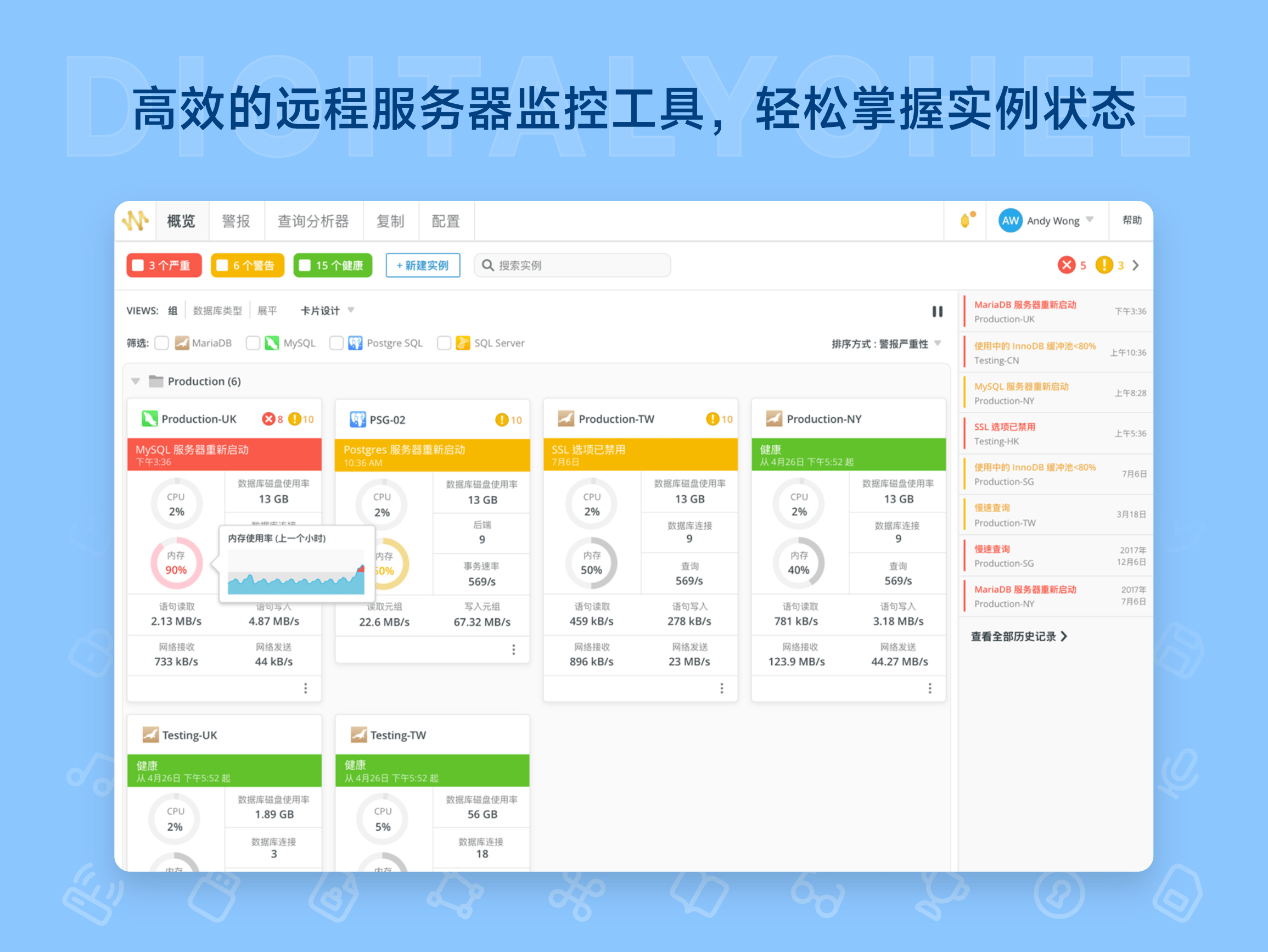Collapse the Production (6) group
Screen dimensions: 1268x952
[x=136, y=381]
